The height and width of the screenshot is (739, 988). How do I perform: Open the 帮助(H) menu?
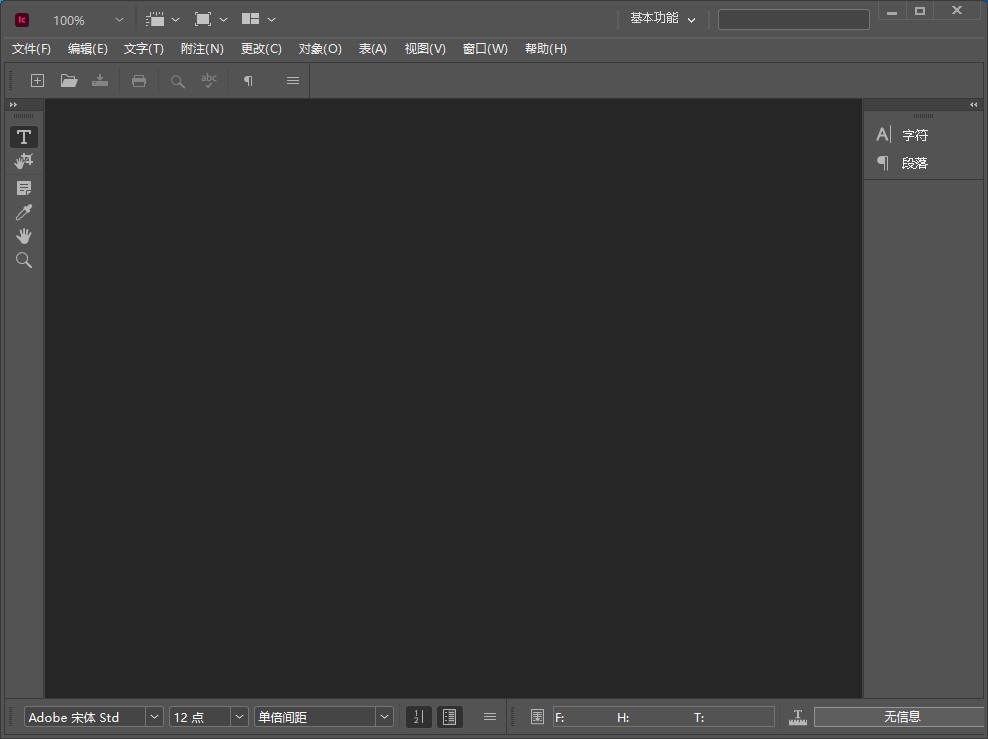[x=546, y=49]
